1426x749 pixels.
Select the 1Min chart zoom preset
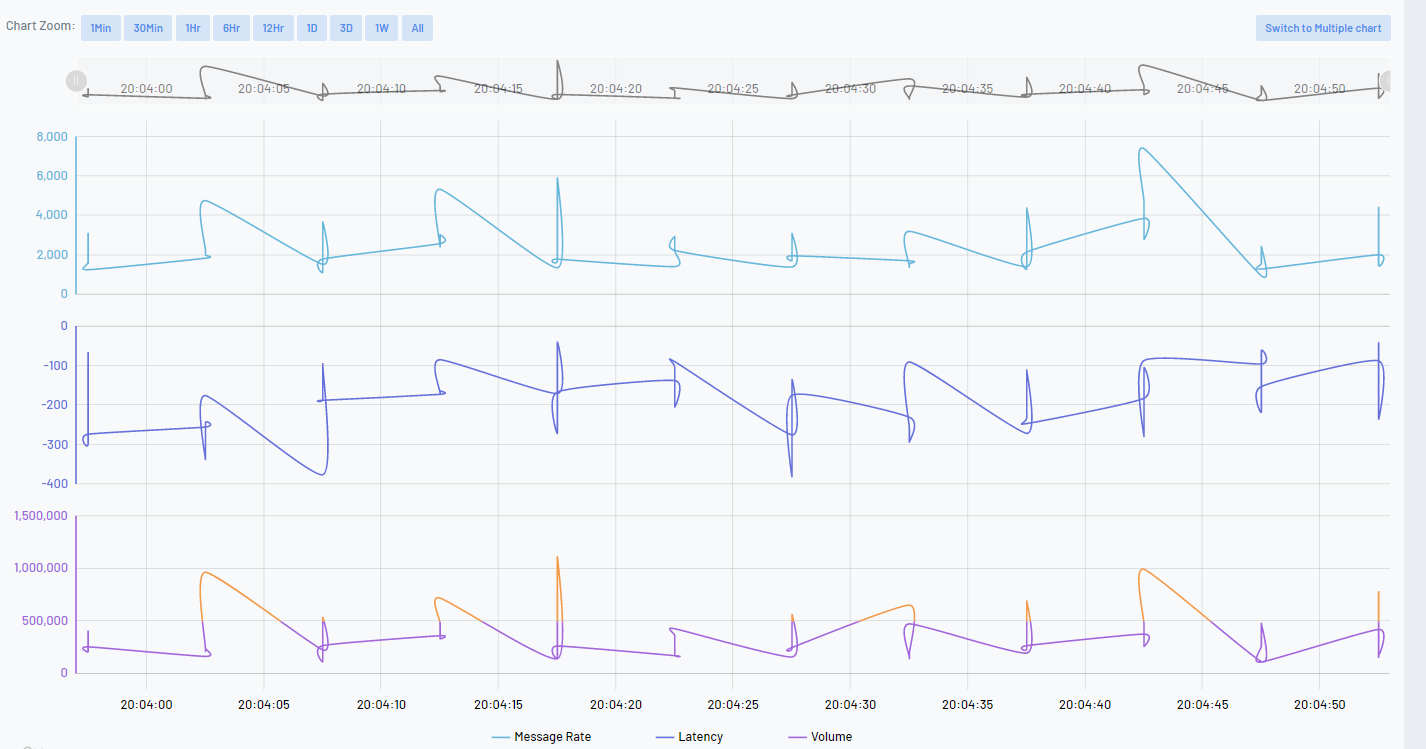click(x=100, y=27)
